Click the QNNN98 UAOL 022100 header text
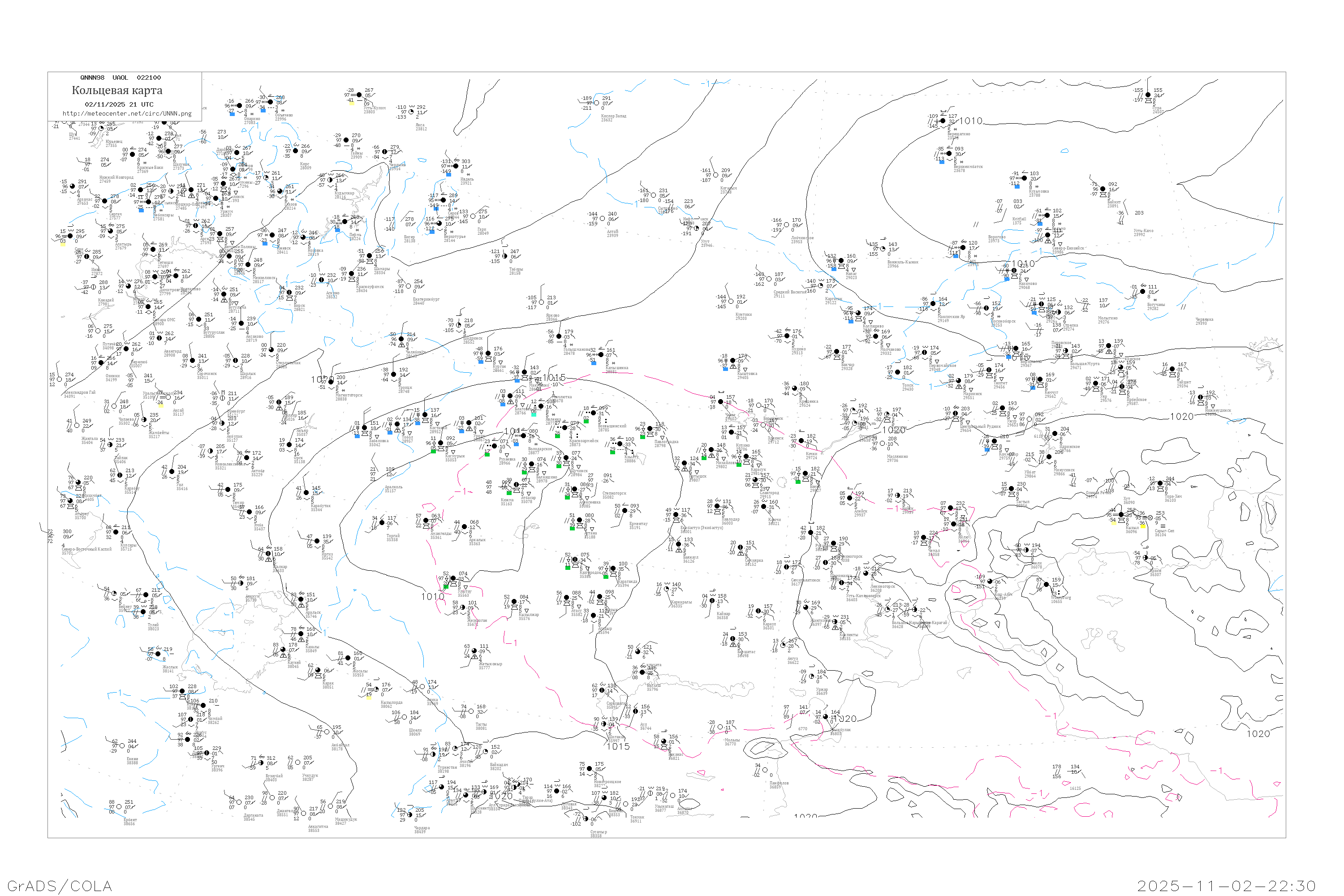1344x896 pixels. pos(121,78)
